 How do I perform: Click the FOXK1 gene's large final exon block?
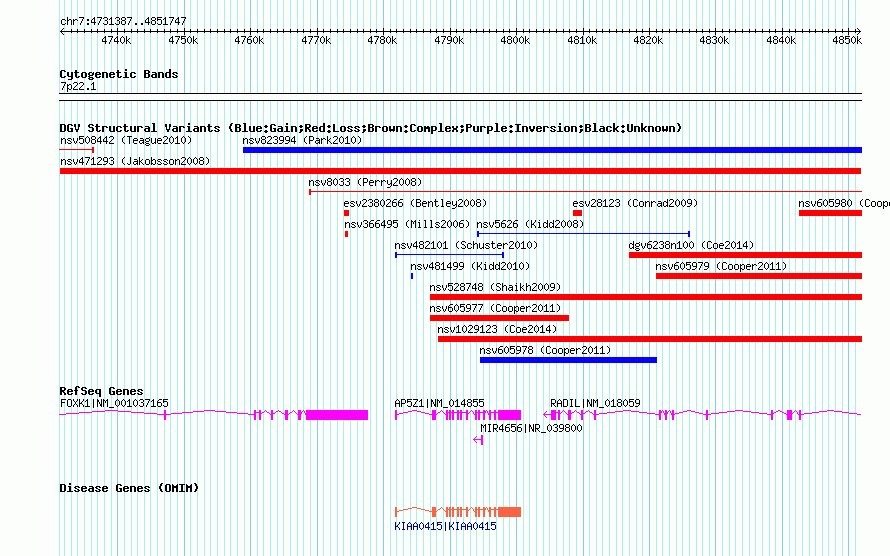[x=337, y=415]
